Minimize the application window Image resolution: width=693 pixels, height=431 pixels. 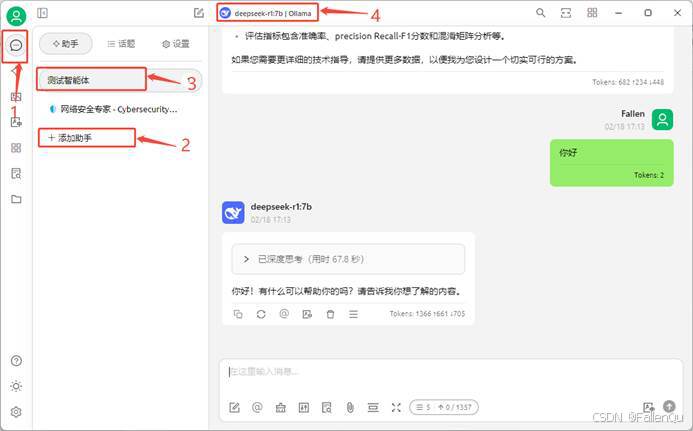619,13
